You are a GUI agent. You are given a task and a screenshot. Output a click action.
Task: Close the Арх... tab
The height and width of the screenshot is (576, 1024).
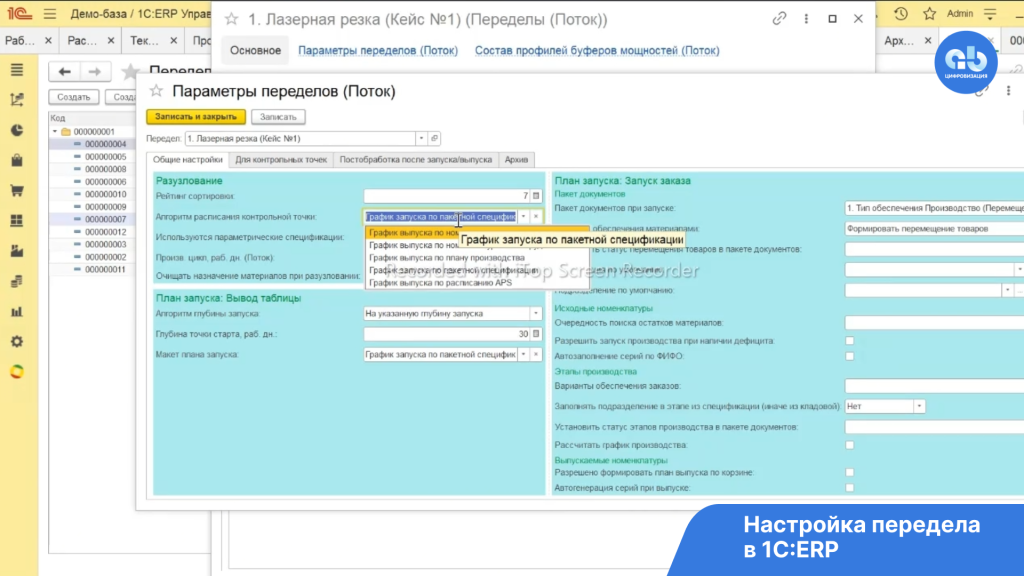click(928, 40)
